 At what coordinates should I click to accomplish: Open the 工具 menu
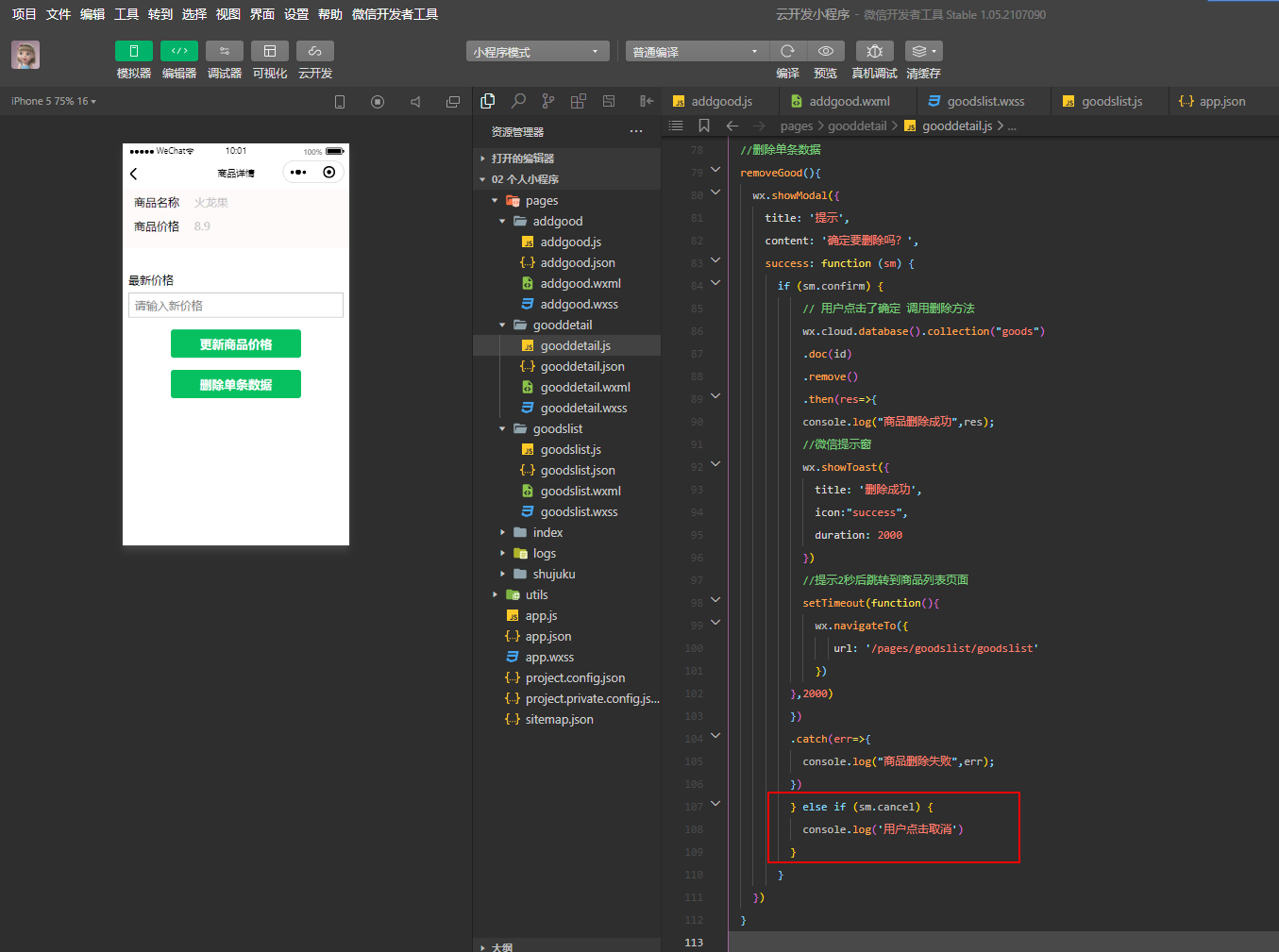(x=126, y=14)
